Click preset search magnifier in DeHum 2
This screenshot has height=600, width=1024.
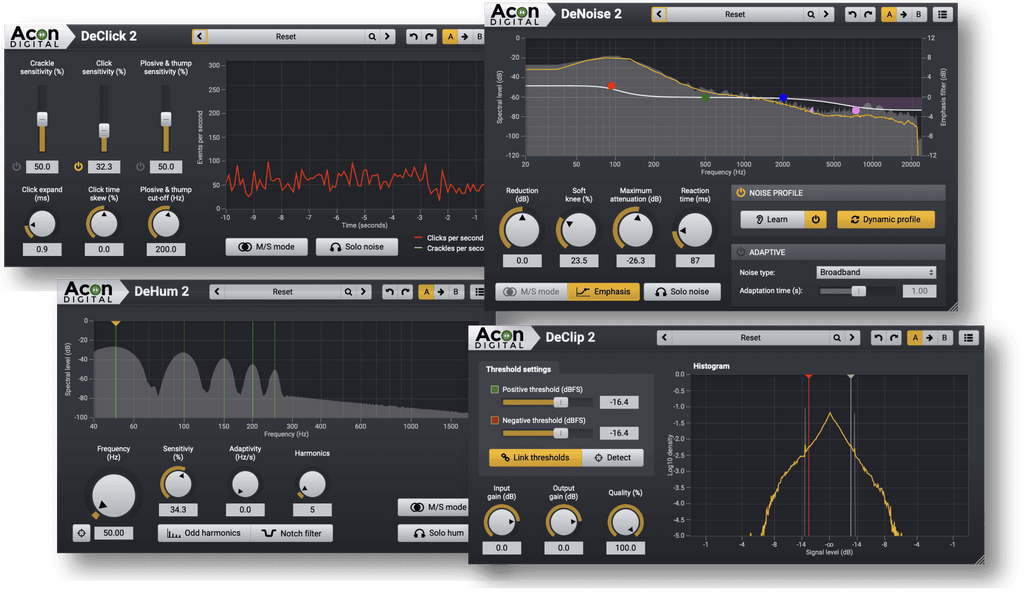(349, 292)
